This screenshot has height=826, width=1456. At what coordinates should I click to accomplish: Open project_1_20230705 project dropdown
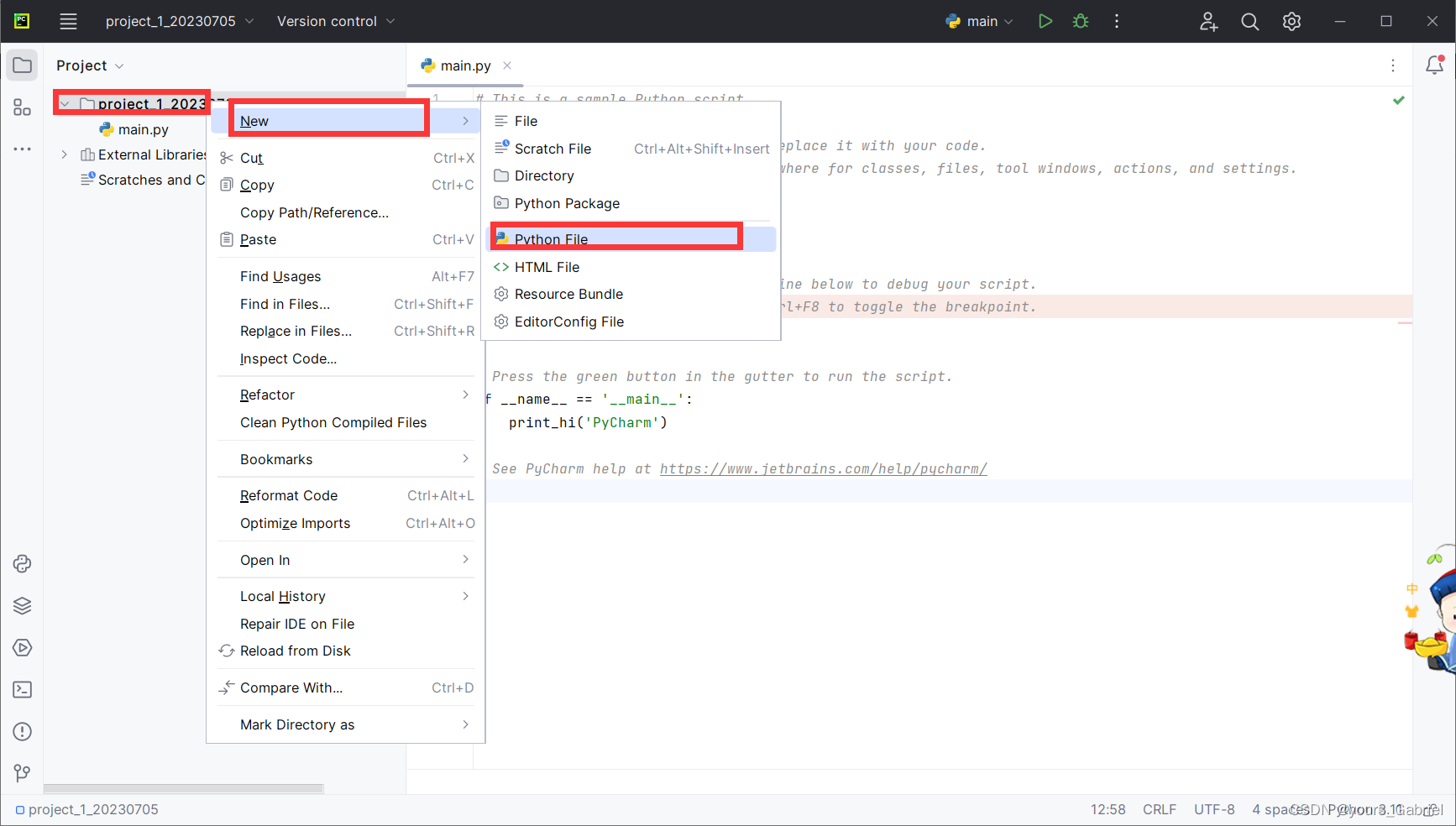tap(180, 21)
